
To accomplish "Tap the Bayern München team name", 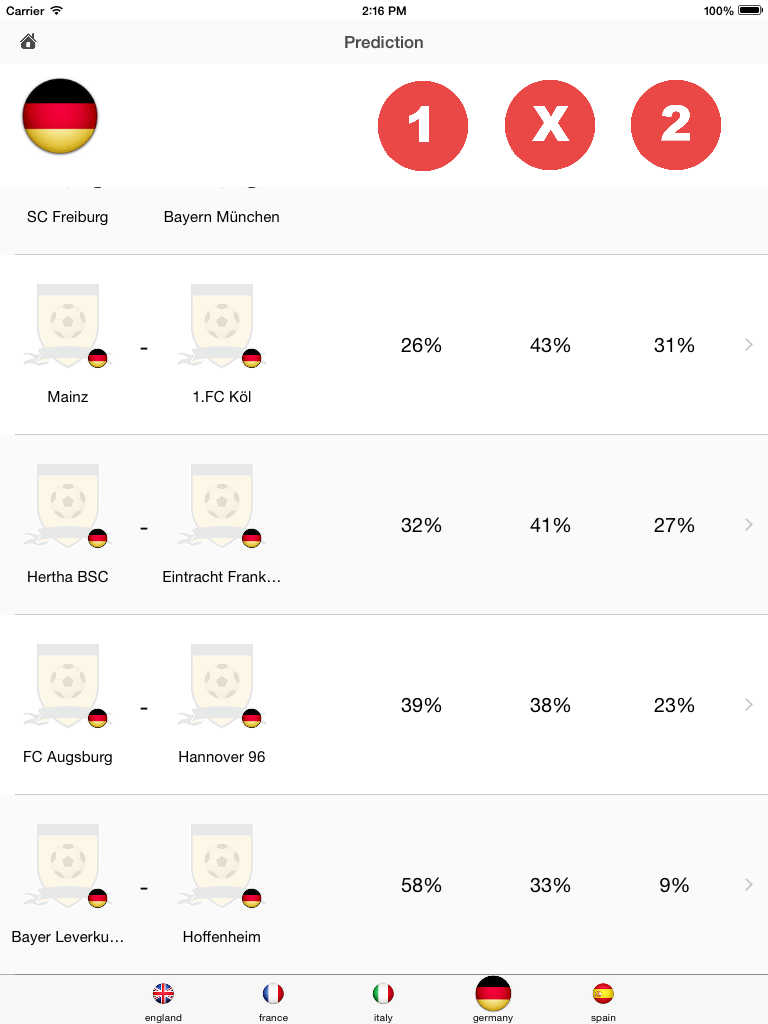I will (222, 217).
